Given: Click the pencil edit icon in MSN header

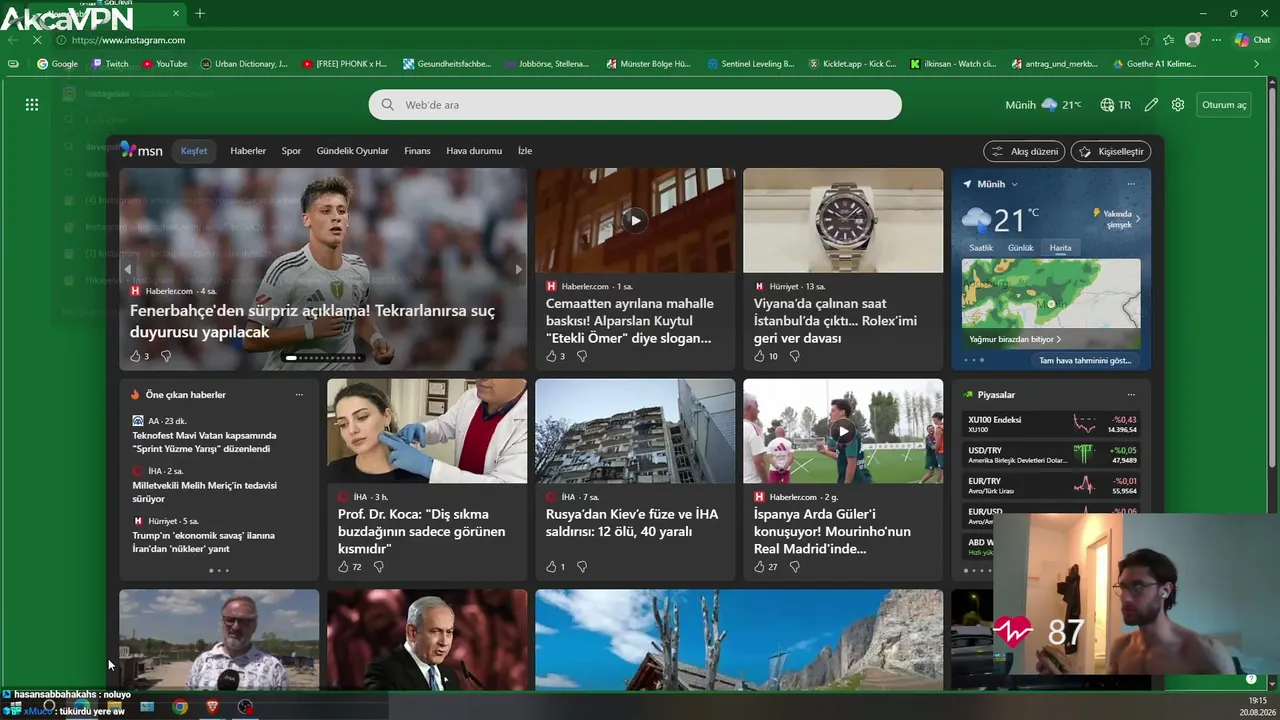Looking at the screenshot, I should point(1152,105).
